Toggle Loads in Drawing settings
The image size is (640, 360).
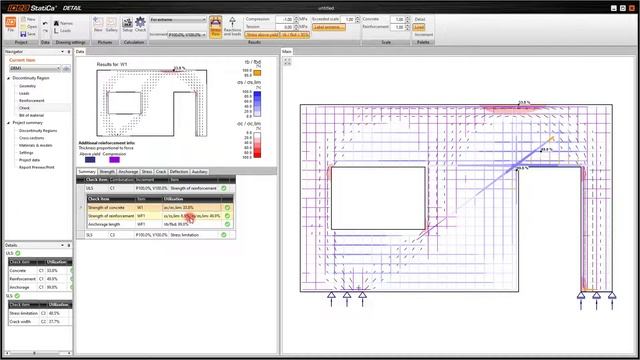pos(62,31)
